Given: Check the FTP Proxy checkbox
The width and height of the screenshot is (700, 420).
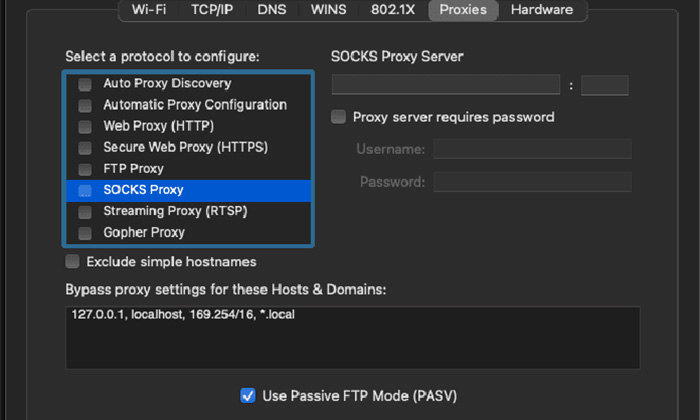Looking at the screenshot, I should click(x=85, y=169).
